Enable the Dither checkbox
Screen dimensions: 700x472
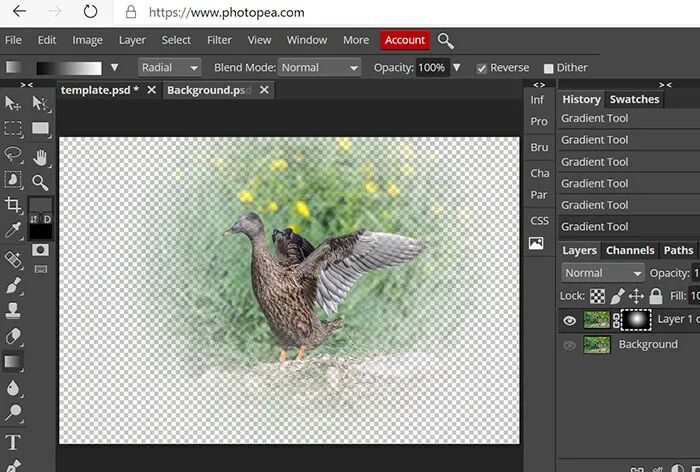pos(548,68)
